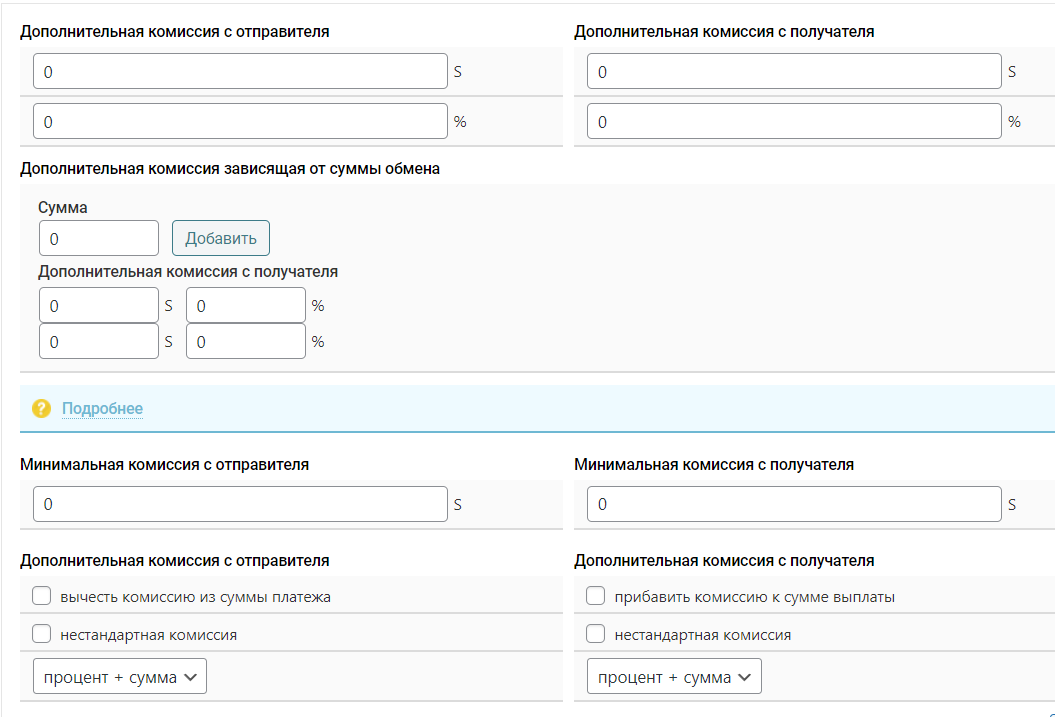Click the yellow question mark help icon

point(41,409)
